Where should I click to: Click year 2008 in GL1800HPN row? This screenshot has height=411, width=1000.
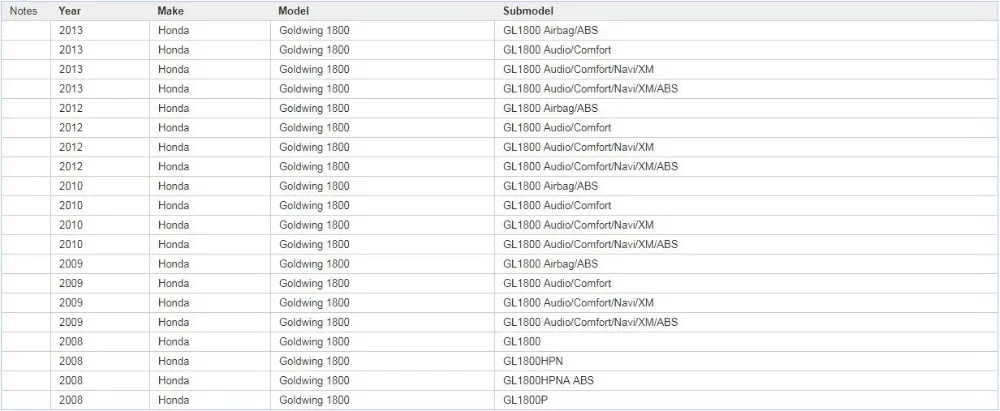pos(71,361)
